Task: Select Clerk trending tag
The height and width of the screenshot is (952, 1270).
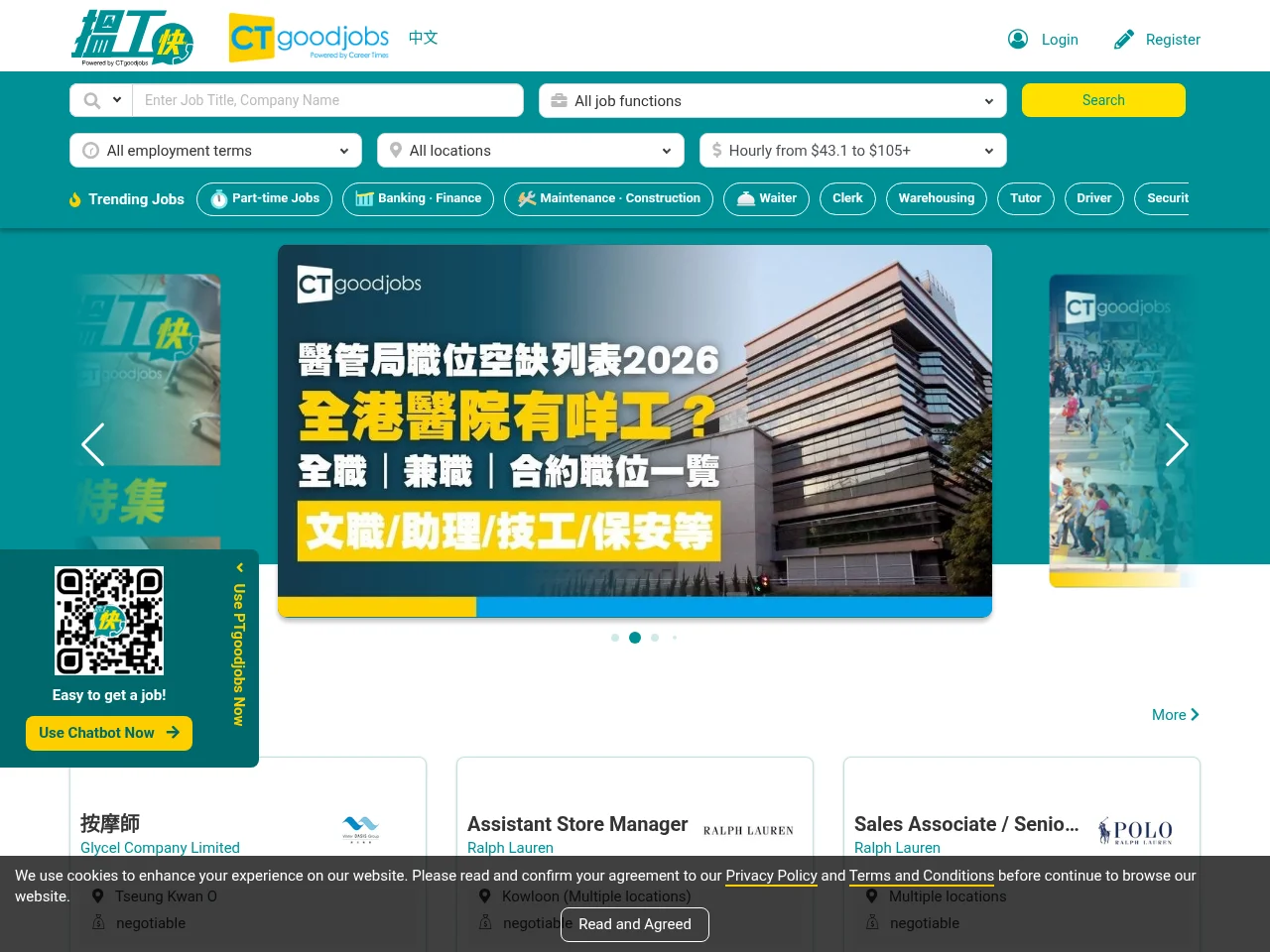Action: click(x=847, y=198)
